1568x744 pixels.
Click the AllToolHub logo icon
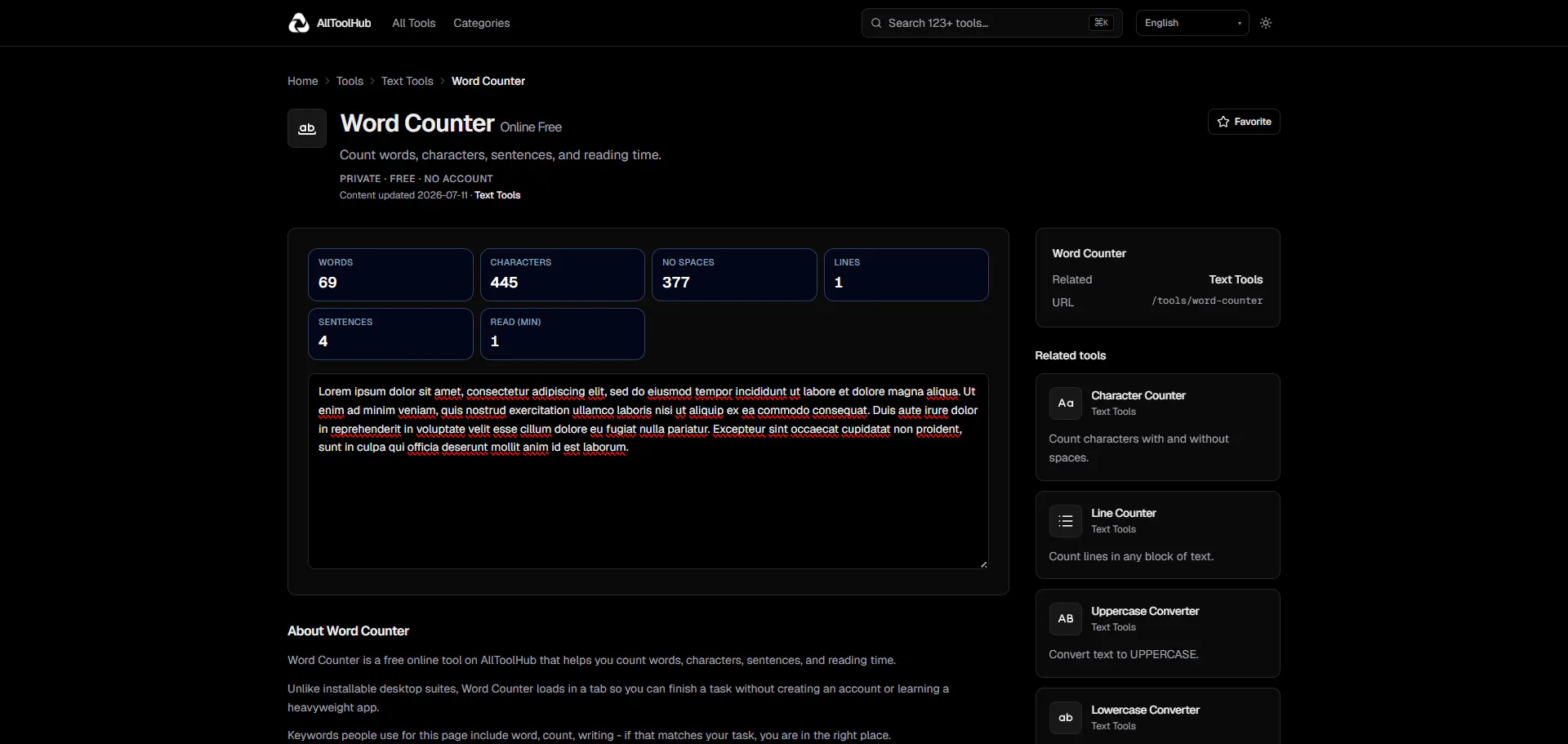299,23
